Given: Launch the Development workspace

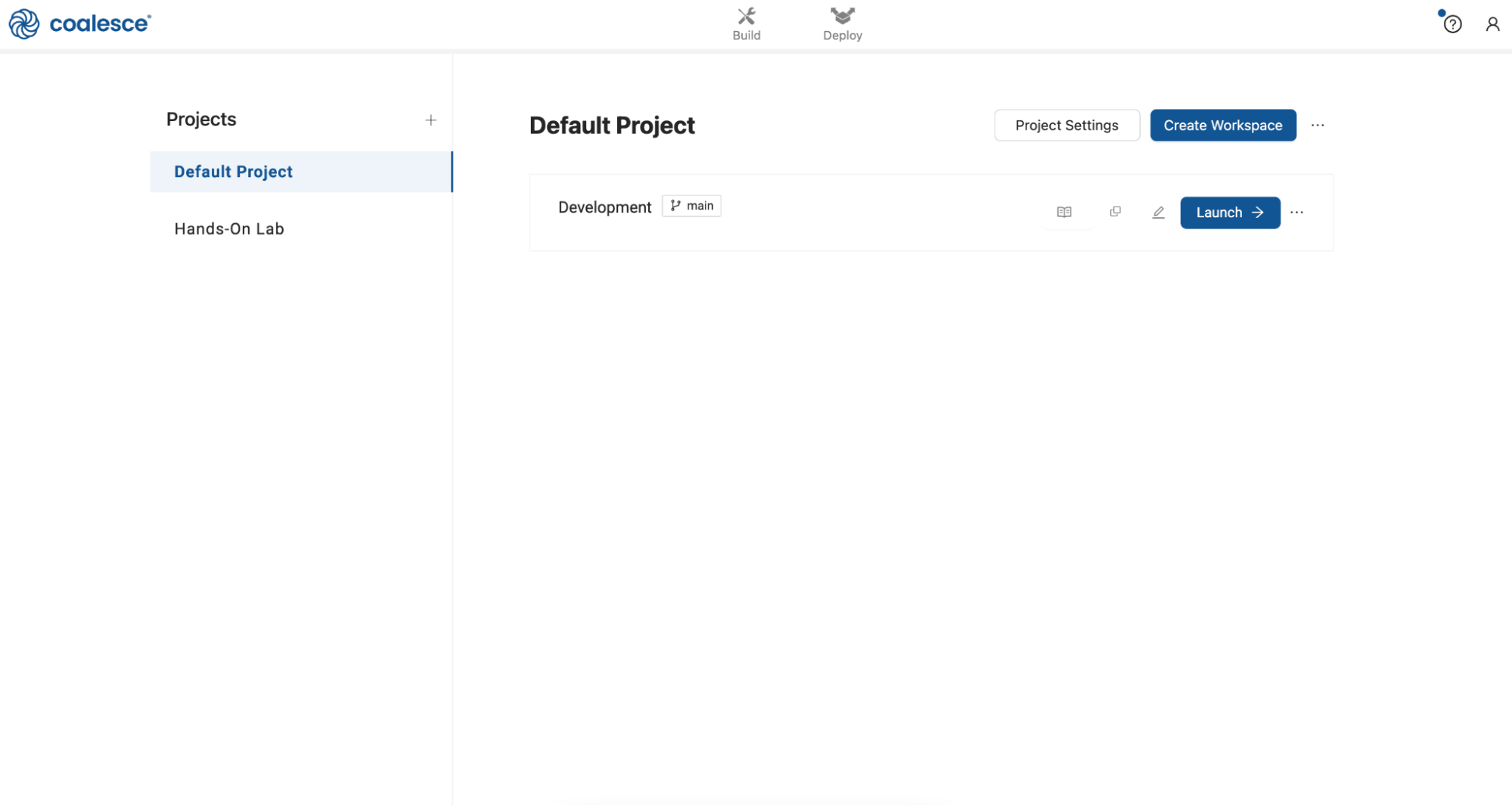Looking at the screenshot, I should 1229,213.
